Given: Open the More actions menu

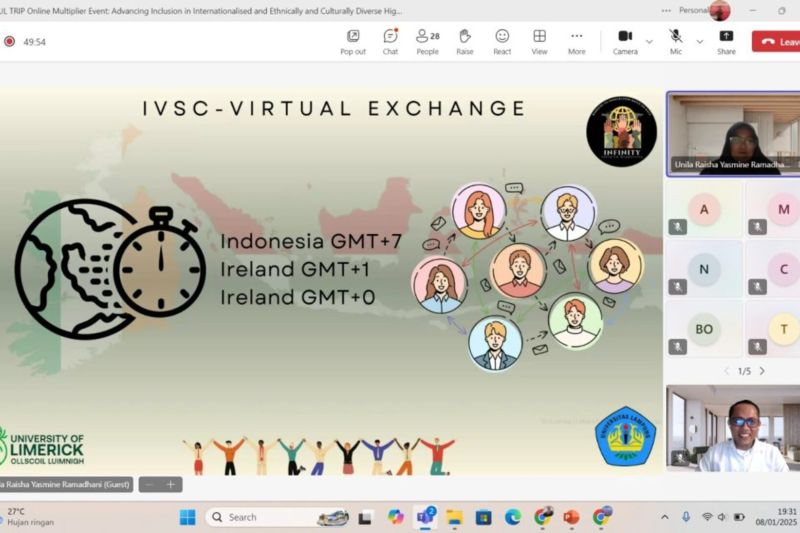Looking at the screenshot, I should pyautogui.click(x=576, y=41).
